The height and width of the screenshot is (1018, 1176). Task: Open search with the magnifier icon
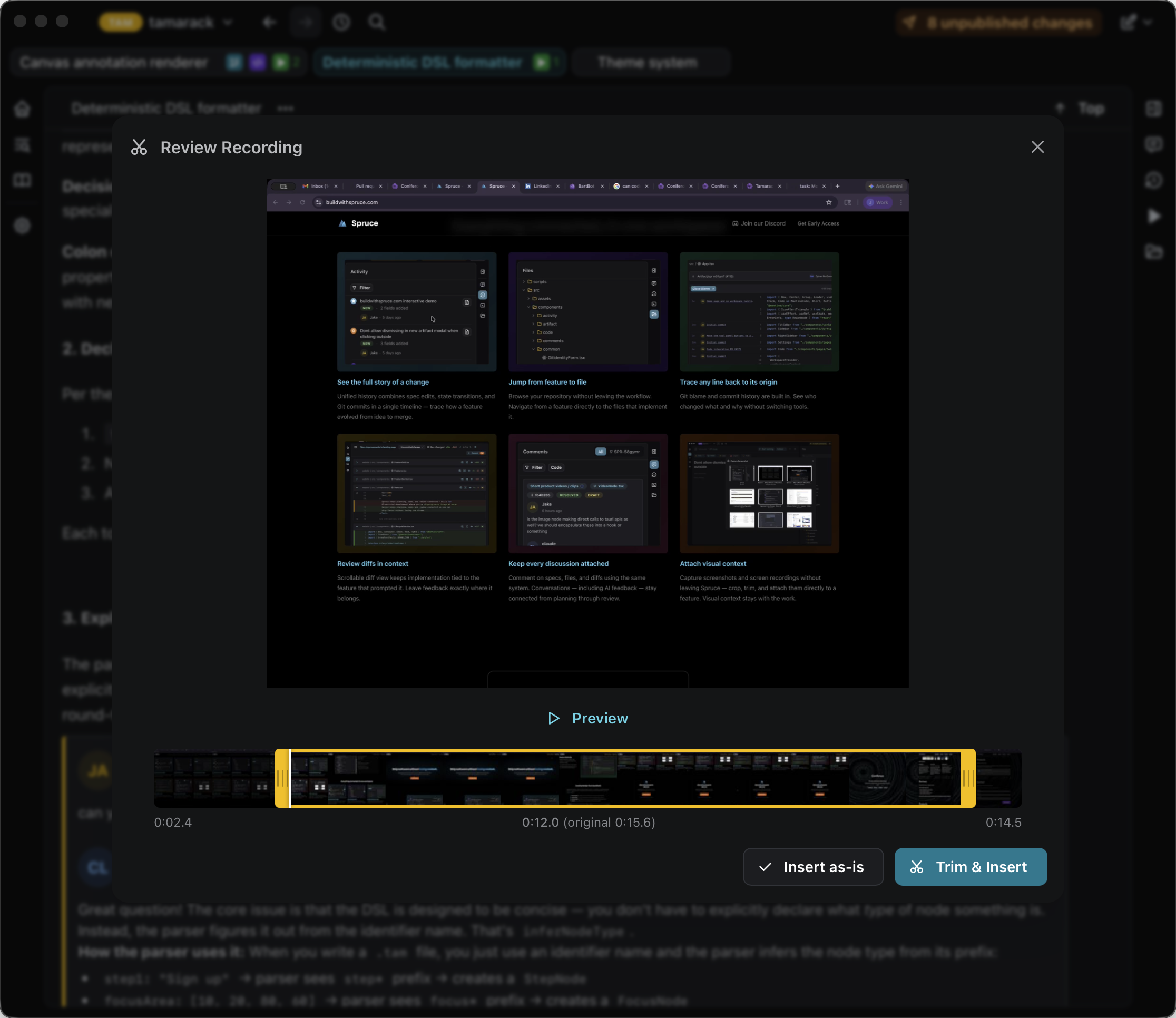377,22
